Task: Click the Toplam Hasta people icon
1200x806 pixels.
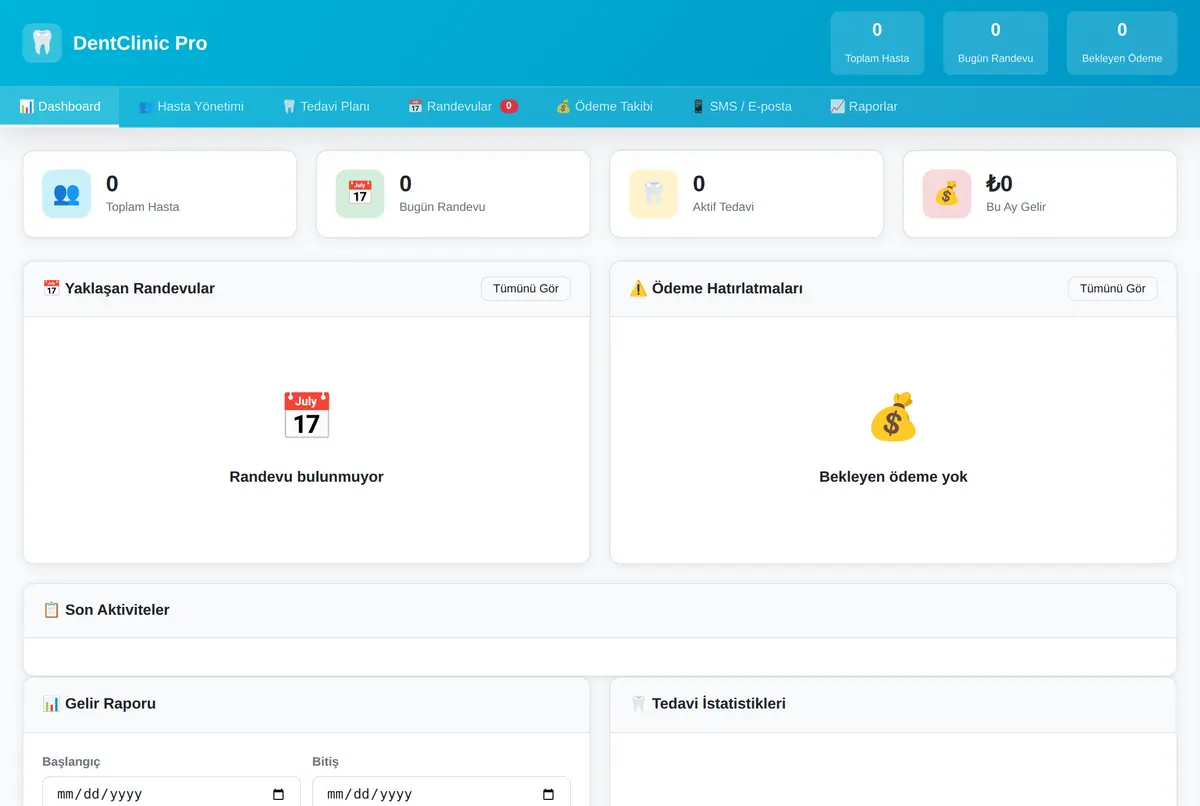Action: click(x=66, y=194)
